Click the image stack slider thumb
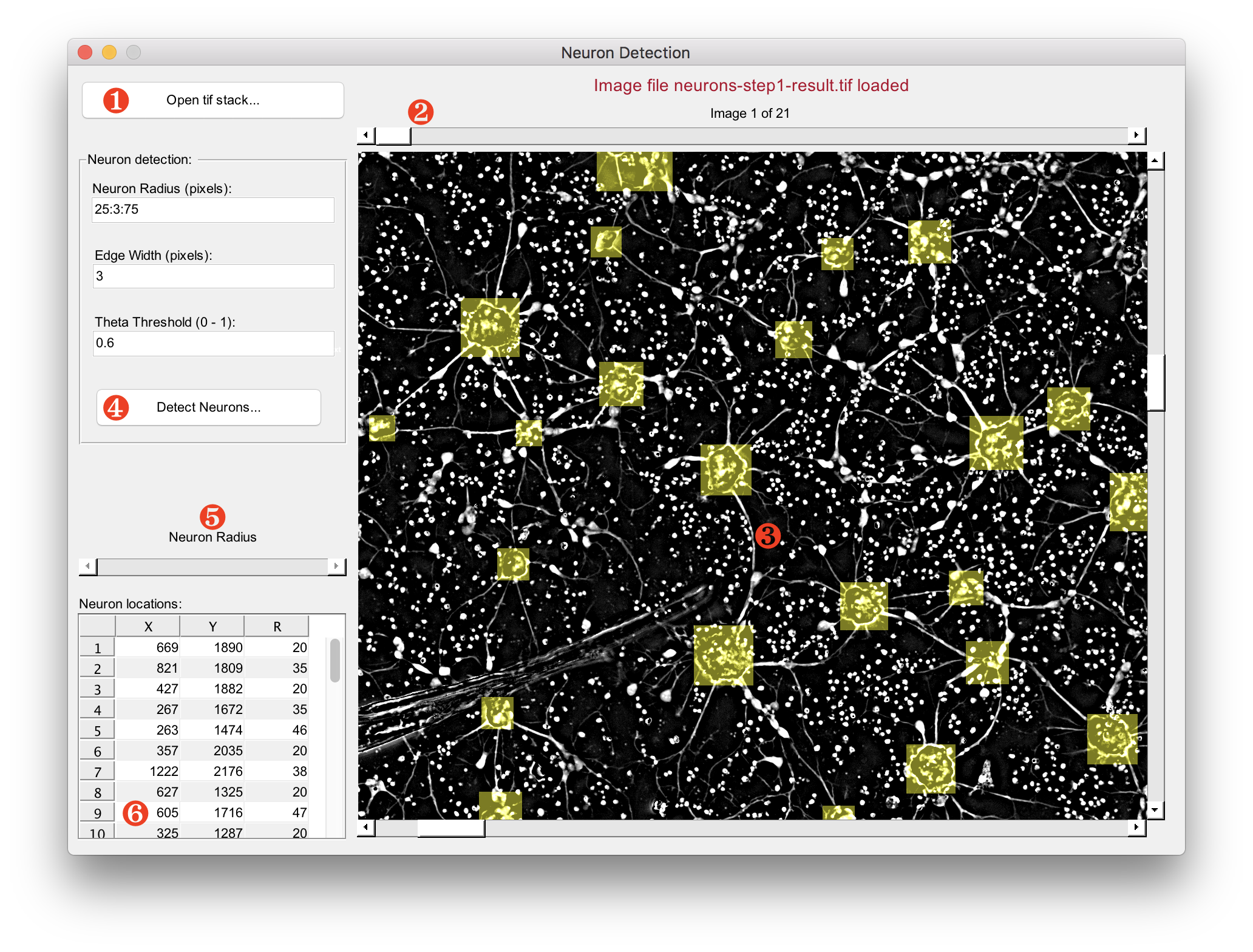The image size is (1253, 952). click(393, 135)
